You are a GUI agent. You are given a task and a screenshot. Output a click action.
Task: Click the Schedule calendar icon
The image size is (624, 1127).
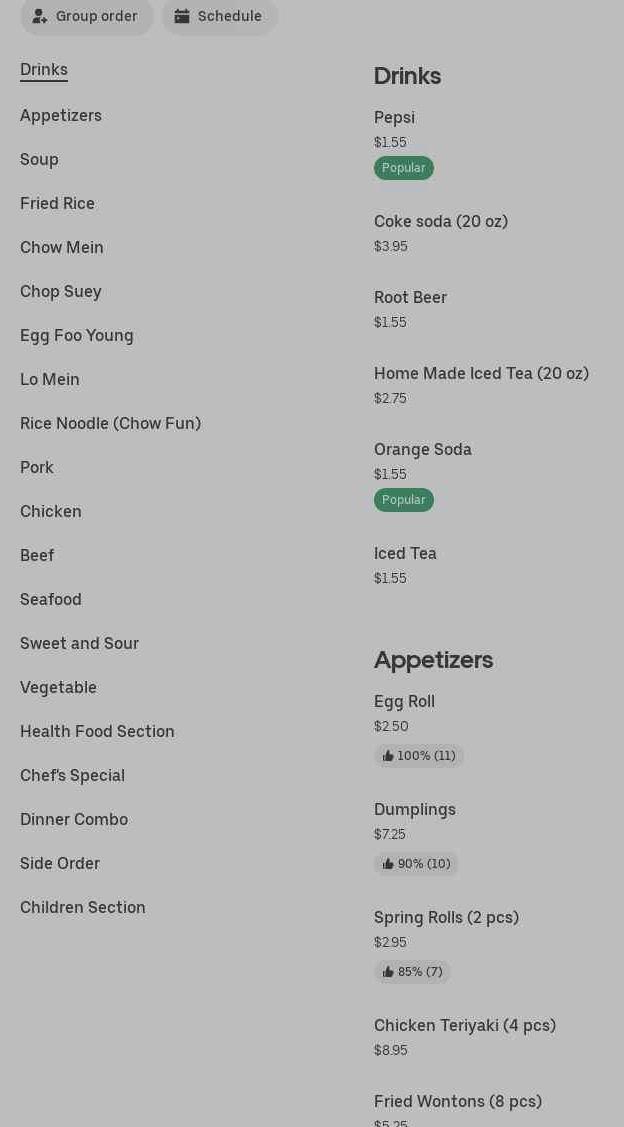coord(182,16)
